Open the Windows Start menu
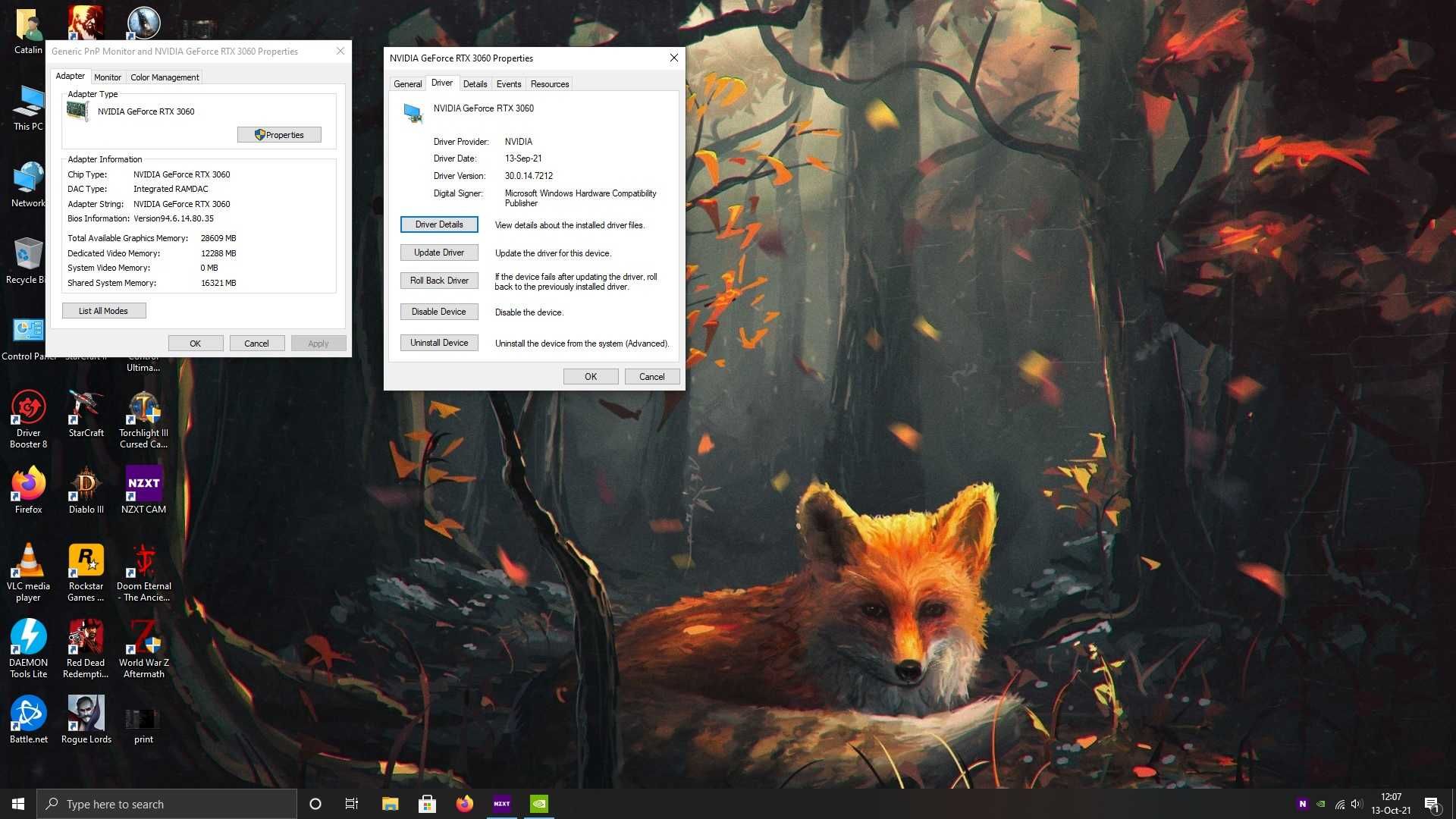The image size is (1456, 819). (x=18, y=804)
